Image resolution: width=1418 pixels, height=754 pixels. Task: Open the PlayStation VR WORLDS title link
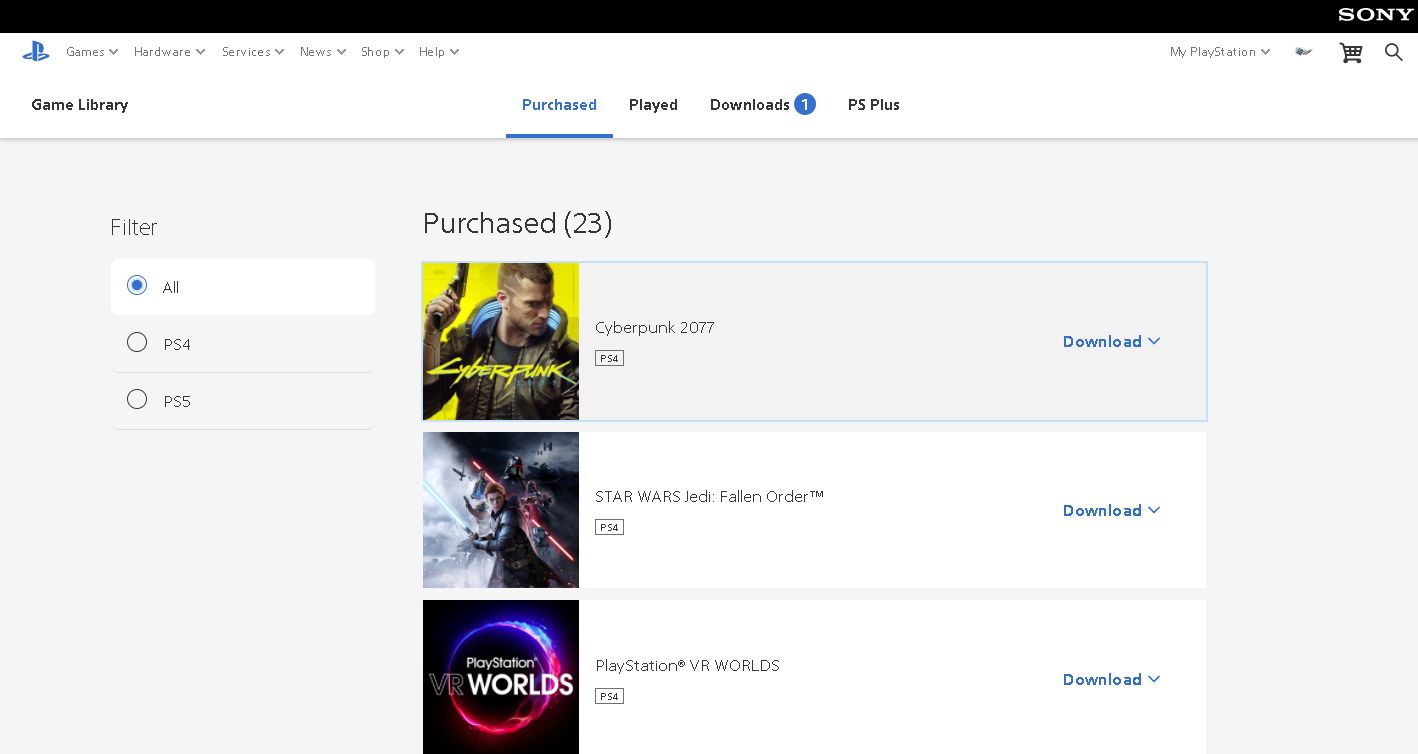click(x=687, y=666)
